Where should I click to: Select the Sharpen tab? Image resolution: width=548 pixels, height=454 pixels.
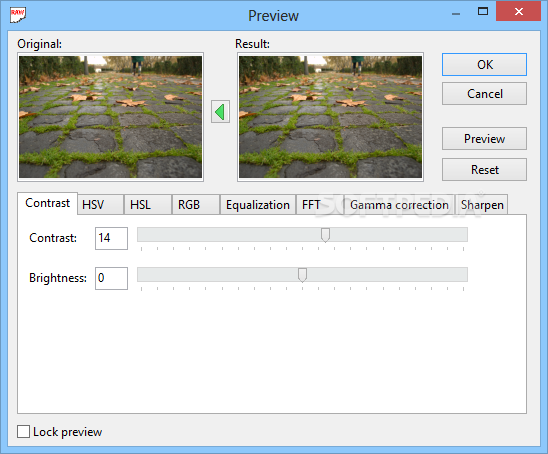[482, 204]
